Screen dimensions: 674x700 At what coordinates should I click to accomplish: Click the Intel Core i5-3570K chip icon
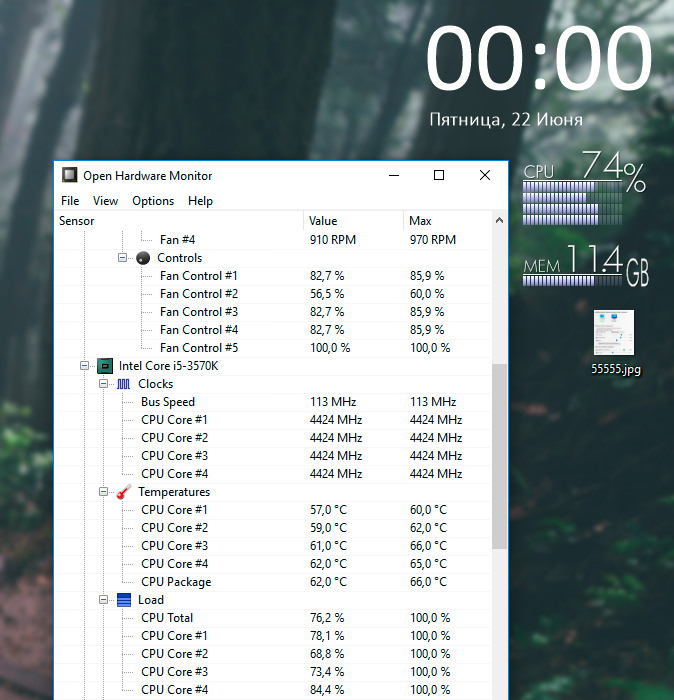click(105, 366)
